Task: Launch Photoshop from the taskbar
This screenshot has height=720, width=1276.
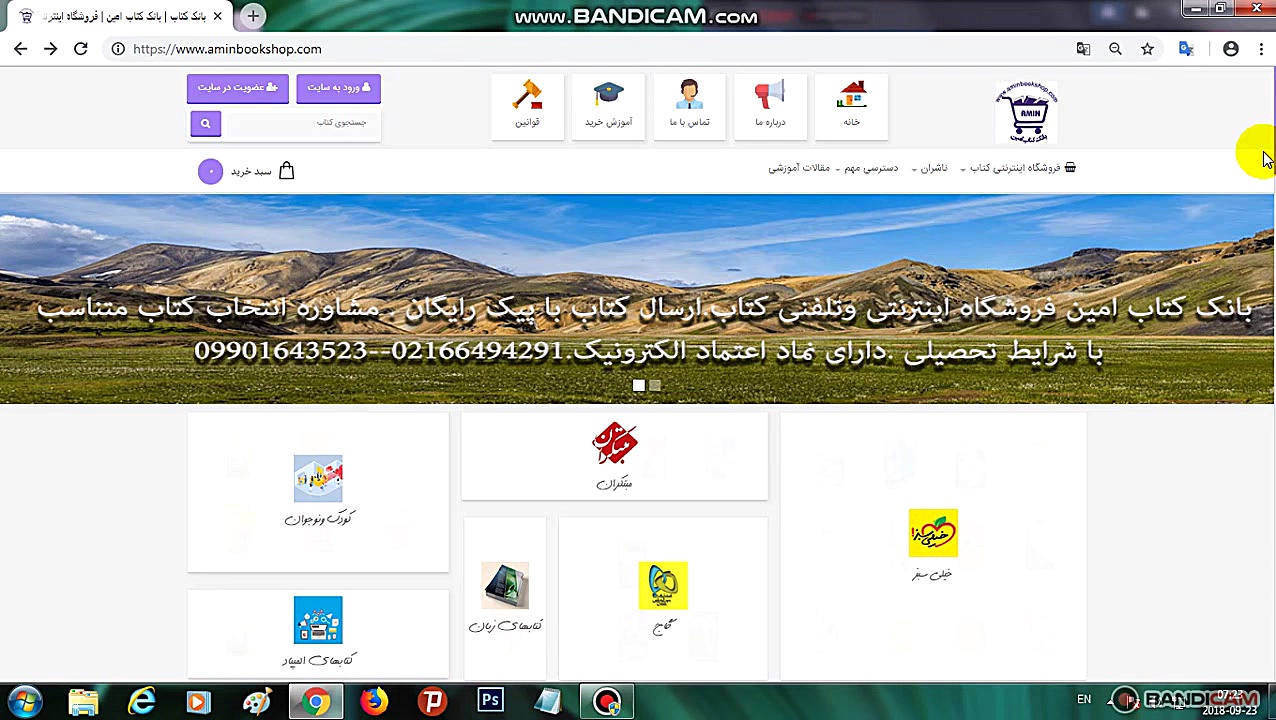Action: [490, 702]
